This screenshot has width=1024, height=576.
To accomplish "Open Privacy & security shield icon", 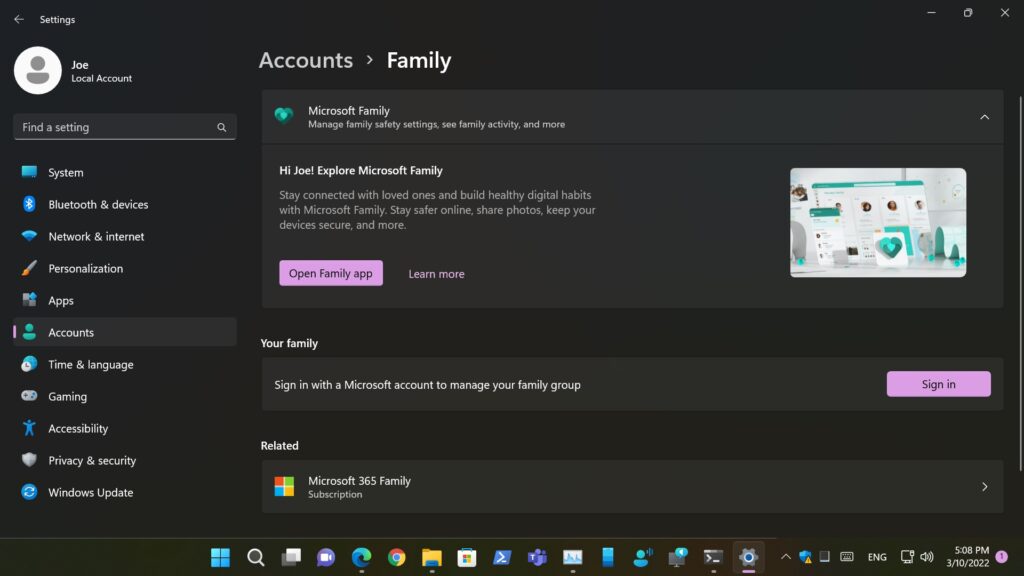I will [29, 460].
